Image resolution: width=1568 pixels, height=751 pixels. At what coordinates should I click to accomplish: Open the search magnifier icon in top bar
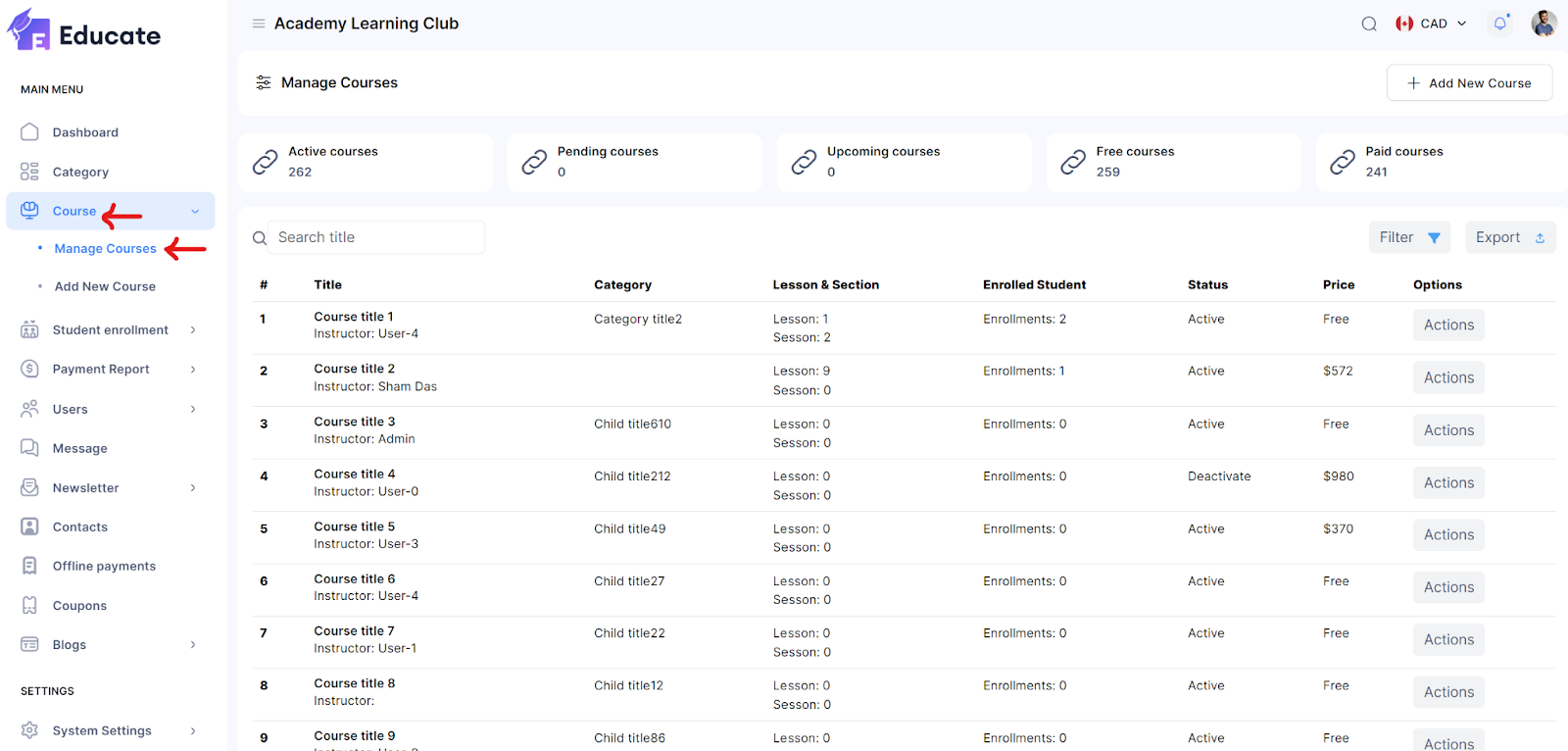point(1369,24)
